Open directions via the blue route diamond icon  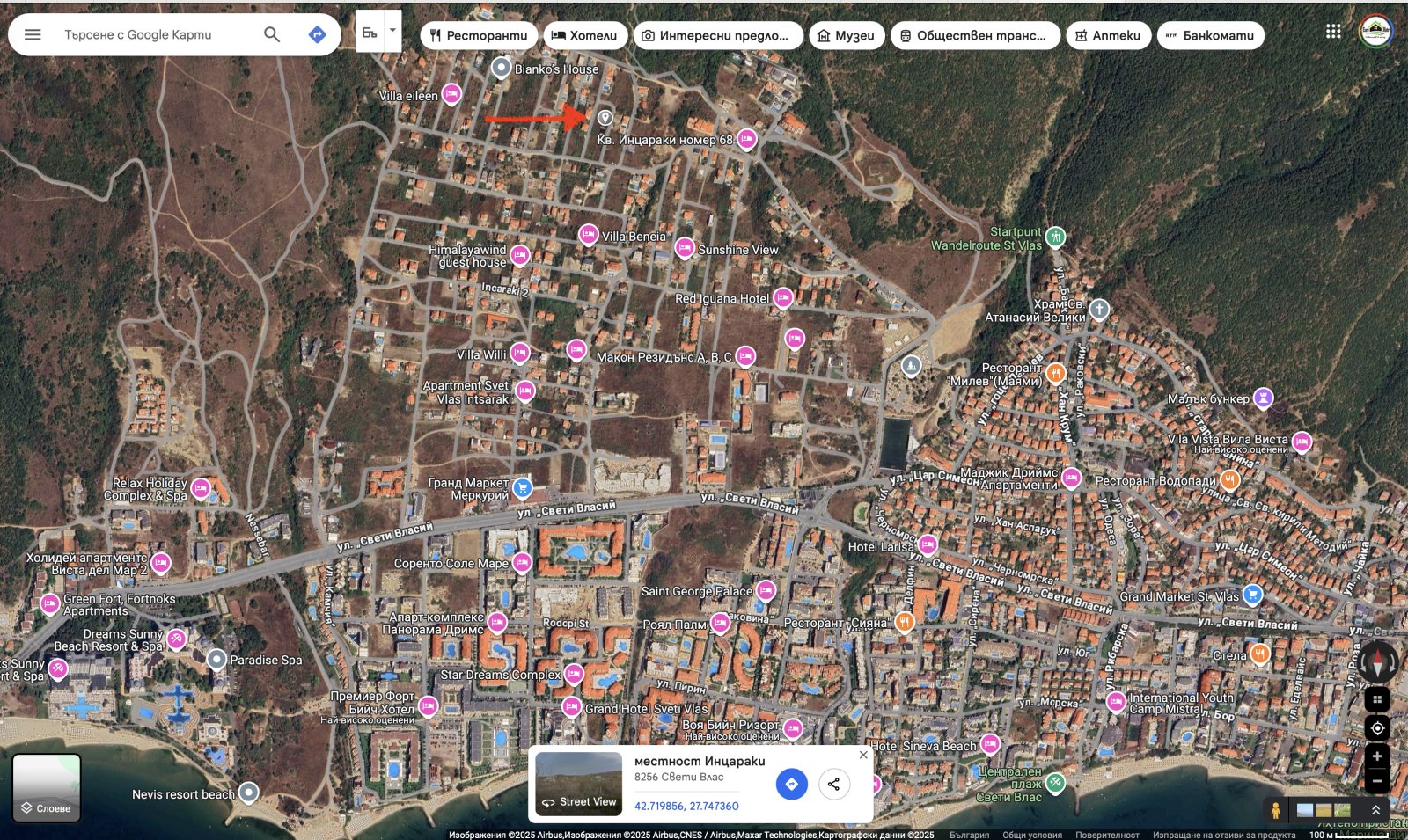click(318, 33)
